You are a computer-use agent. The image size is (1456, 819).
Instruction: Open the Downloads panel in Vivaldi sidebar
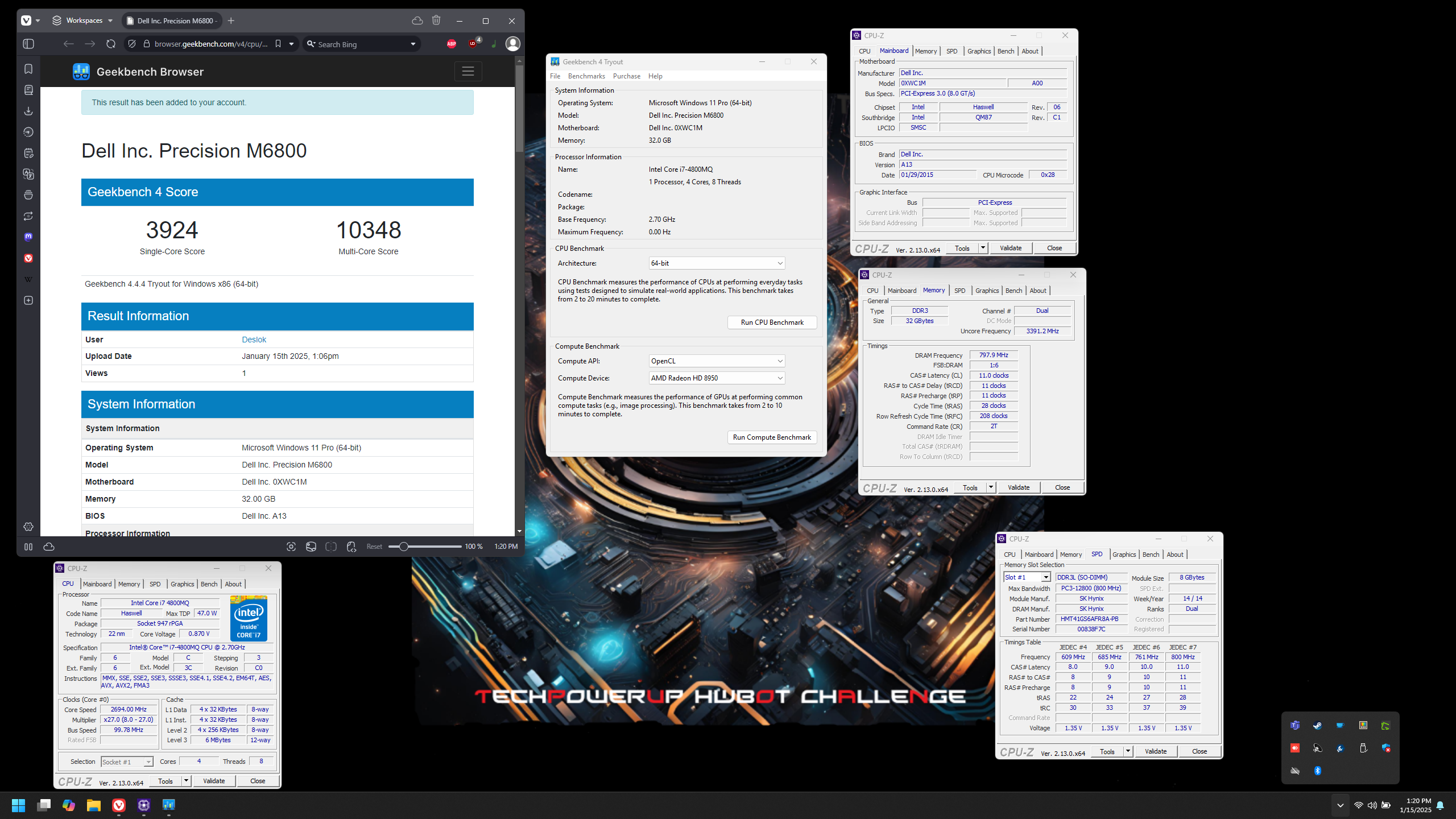(x=28, y=111)
